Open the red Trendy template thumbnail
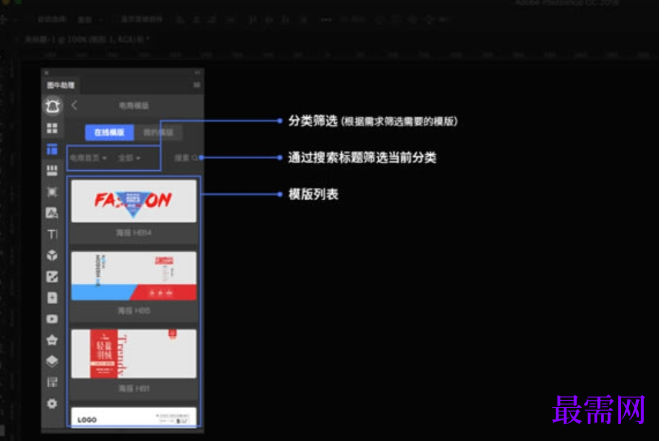Viewport: 664px width, 441px height. [x=134, y=354]
